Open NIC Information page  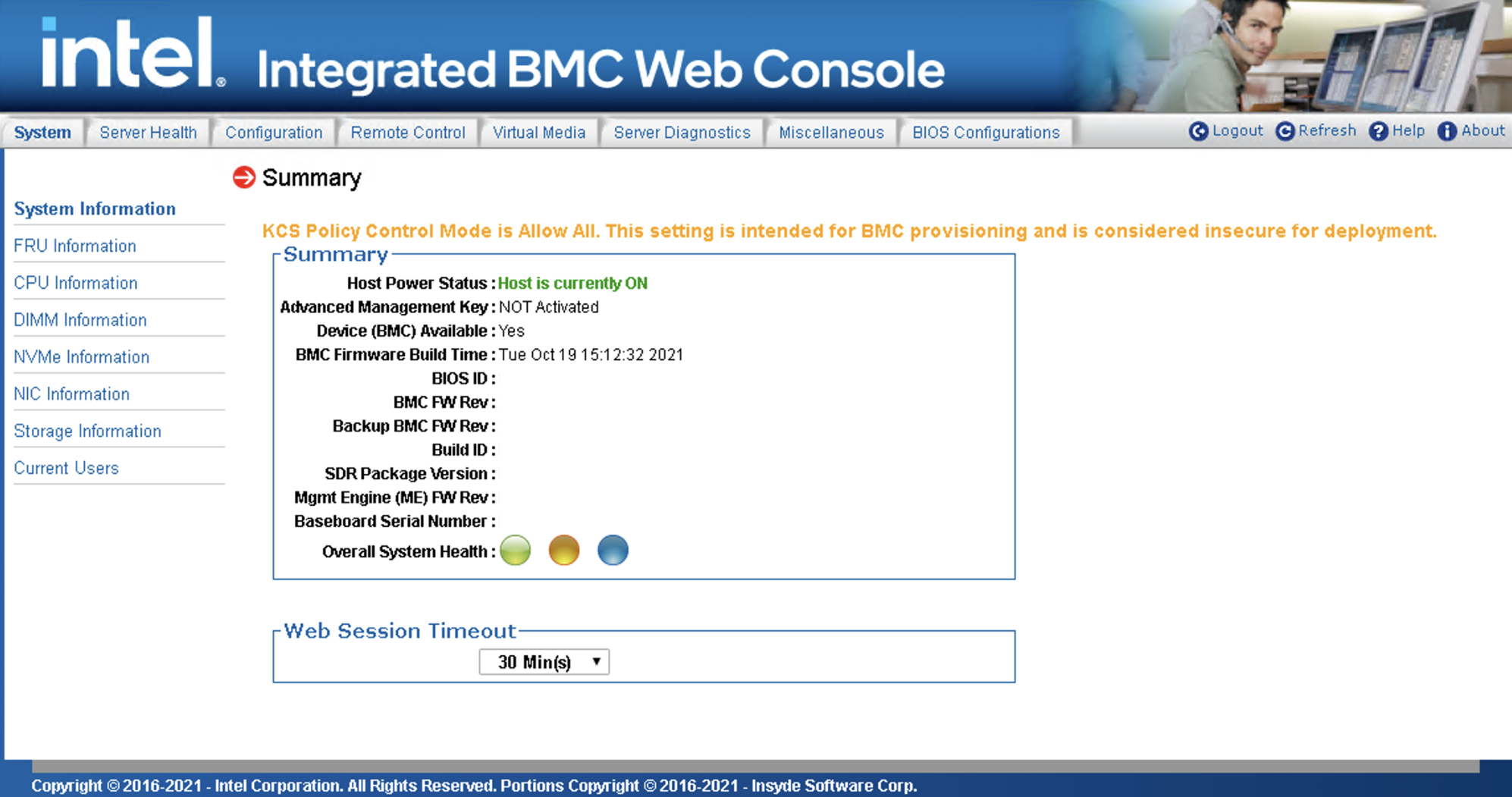(x=72, y=394)
